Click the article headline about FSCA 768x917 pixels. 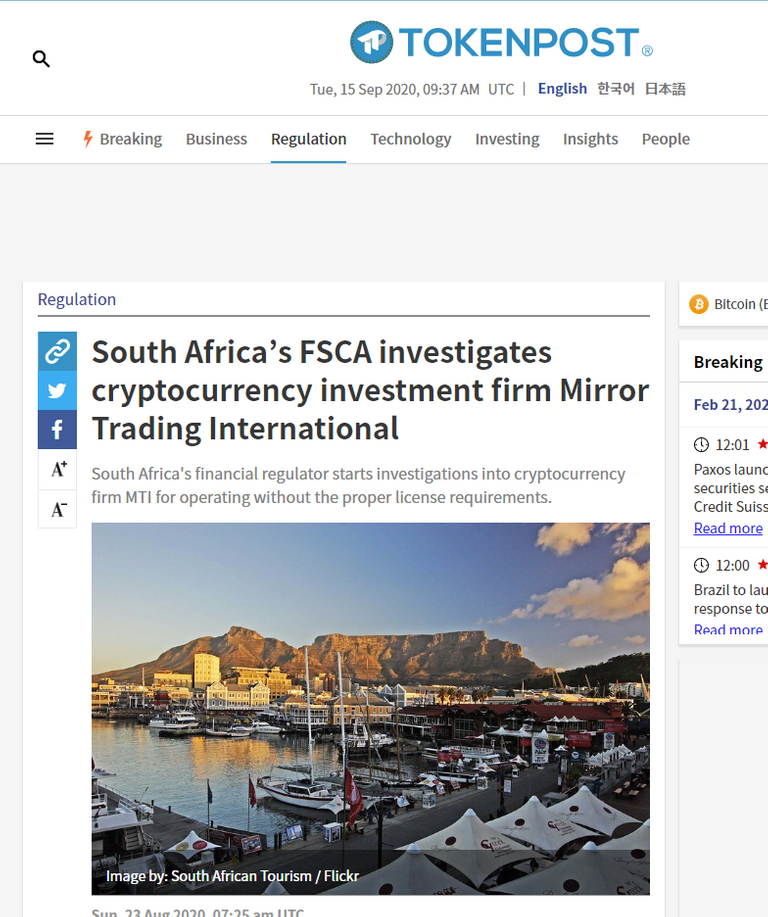[x=370, y=390]
